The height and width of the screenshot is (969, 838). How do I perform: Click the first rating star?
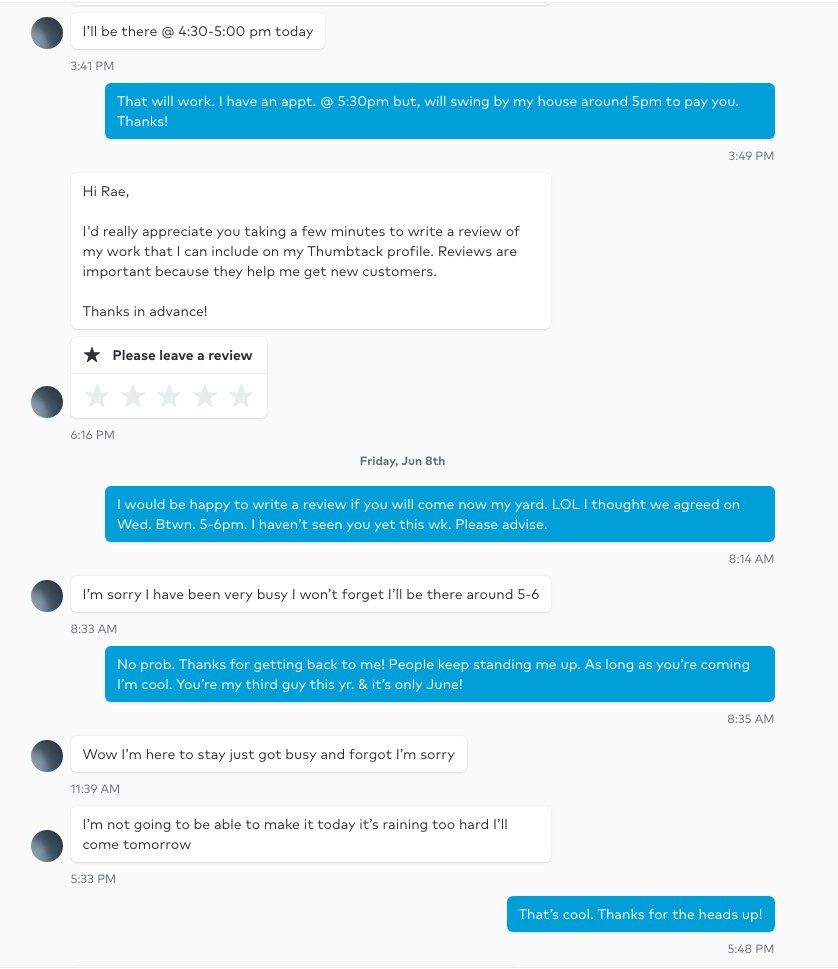97,397
